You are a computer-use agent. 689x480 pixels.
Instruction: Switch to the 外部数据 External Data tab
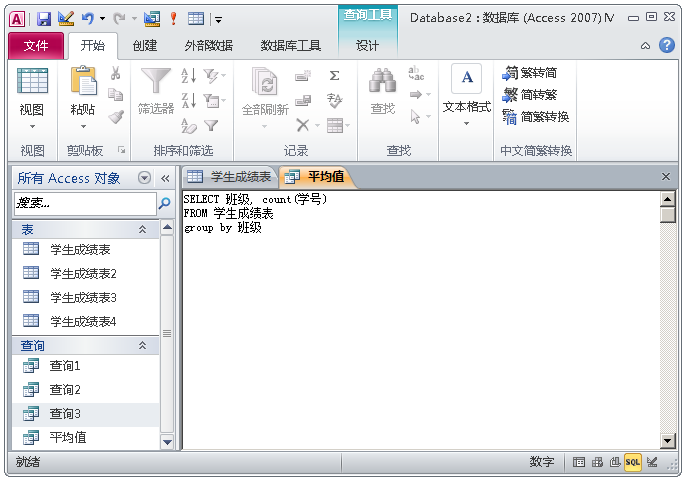coord(209,45)
